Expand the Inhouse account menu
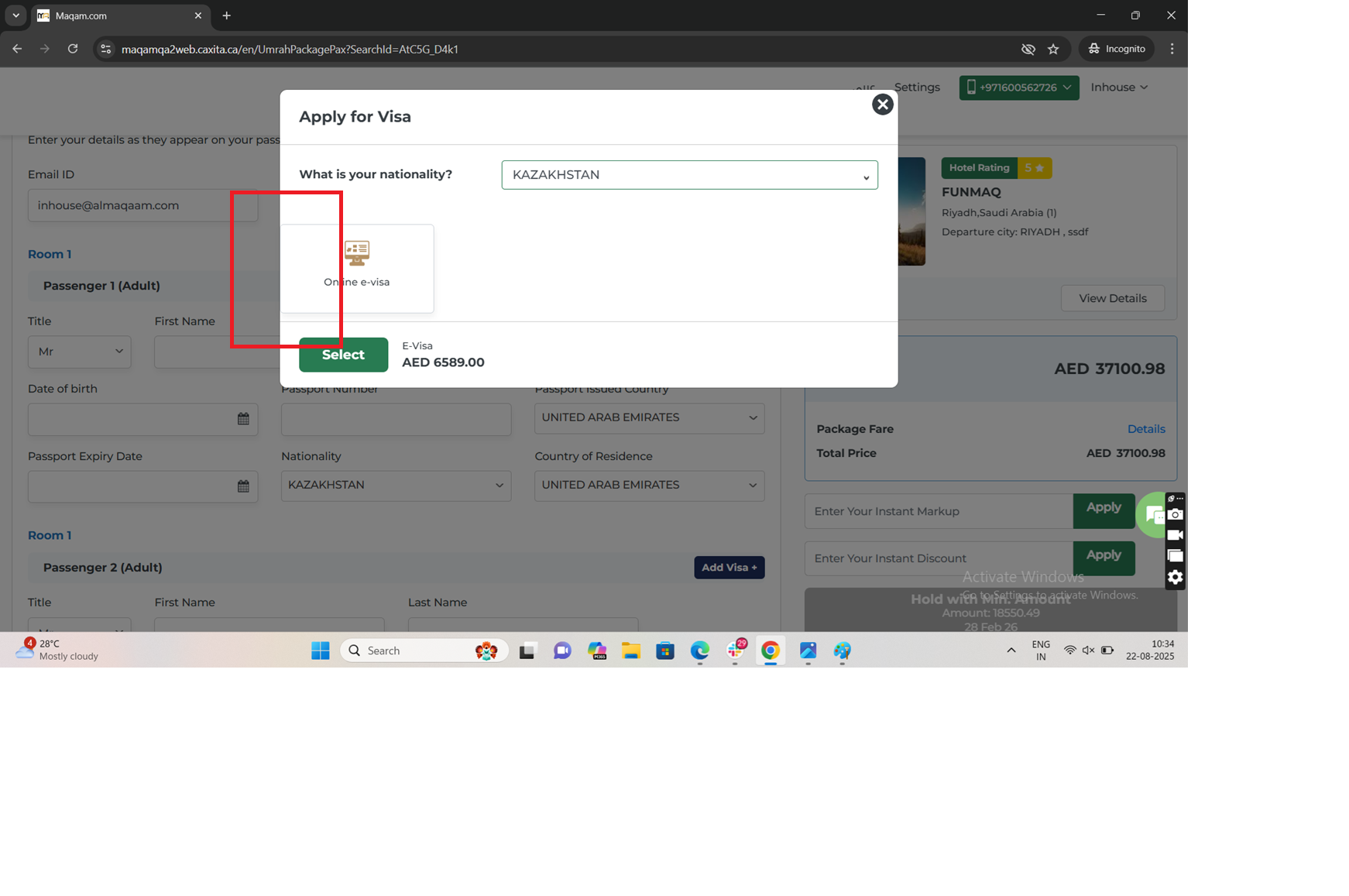1349x896 pixels. [x=1119, y=88]
